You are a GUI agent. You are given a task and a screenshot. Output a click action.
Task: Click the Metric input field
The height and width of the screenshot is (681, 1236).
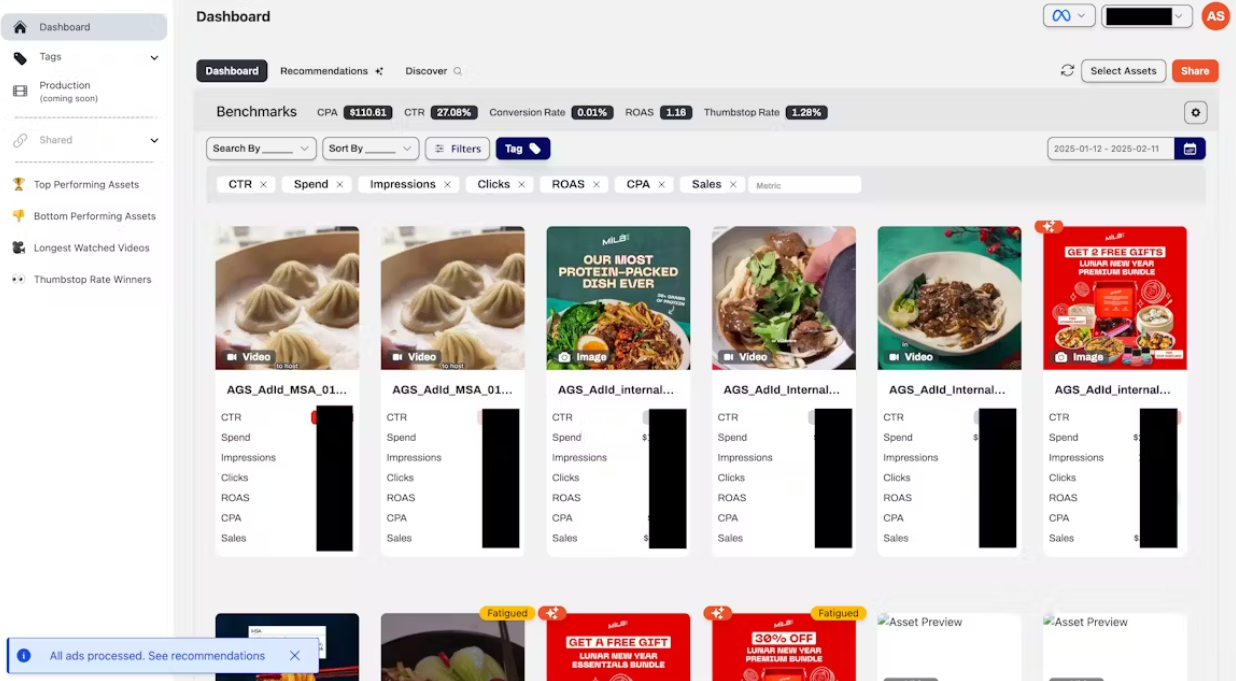[x=804, y=185]
